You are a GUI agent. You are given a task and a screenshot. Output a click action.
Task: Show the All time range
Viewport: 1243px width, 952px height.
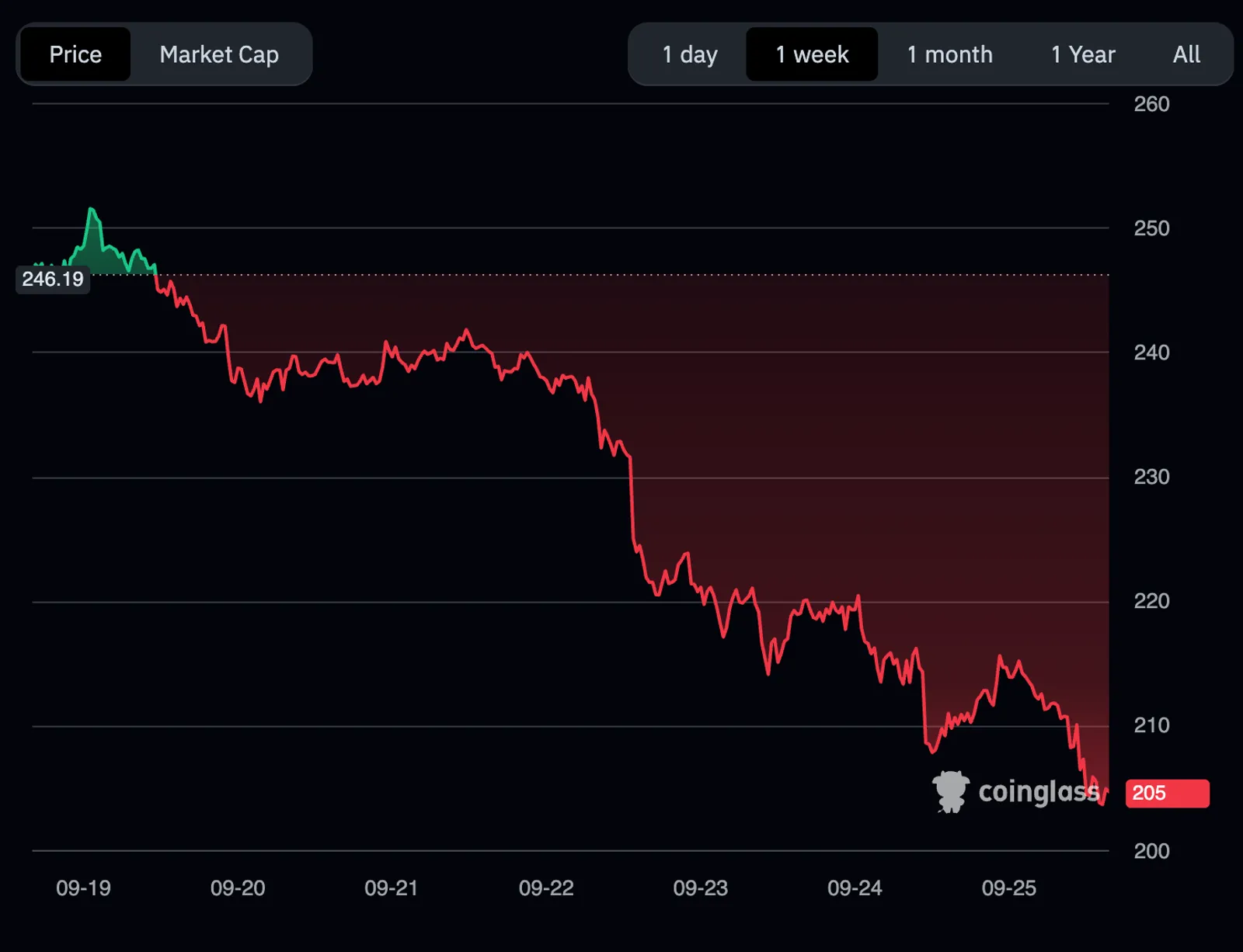(x=1186, y=54)
